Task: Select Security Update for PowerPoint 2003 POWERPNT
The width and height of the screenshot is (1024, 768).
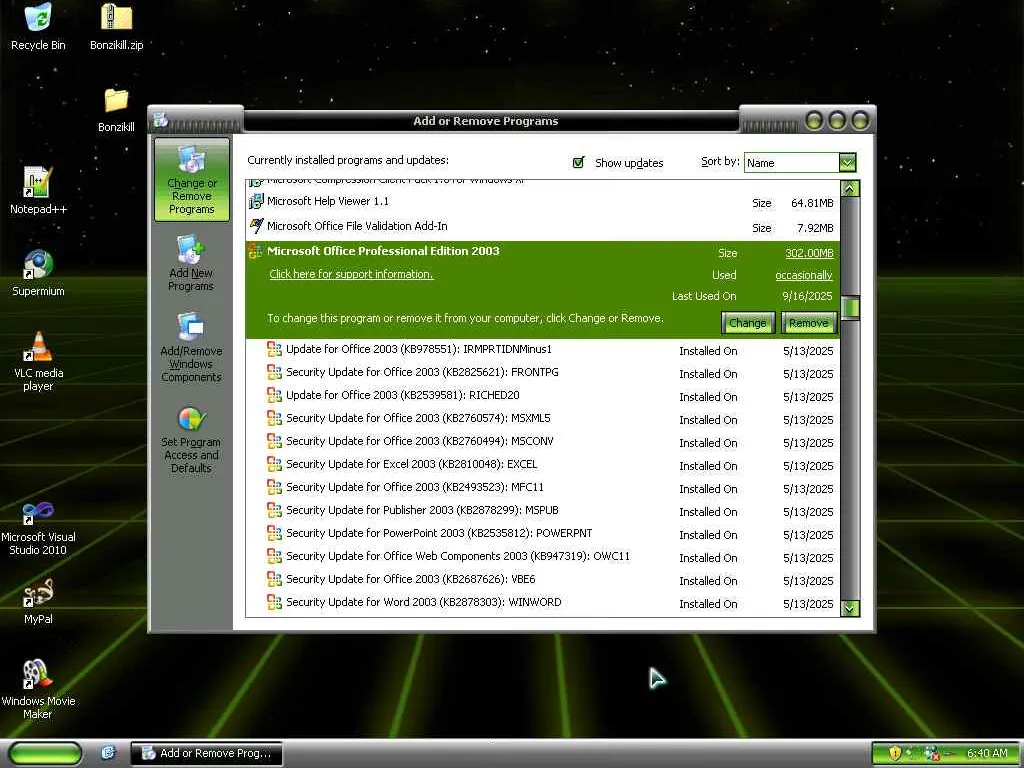Action: click(542, 534)
